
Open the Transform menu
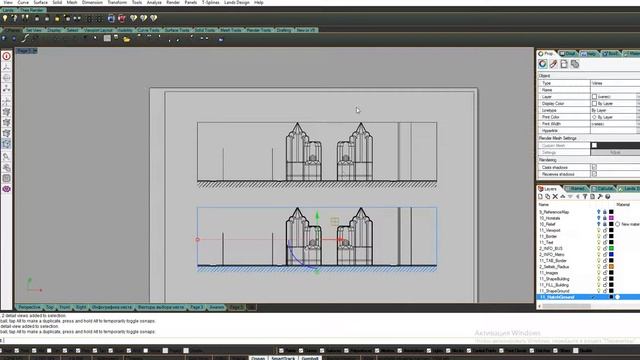click(117, 2)
